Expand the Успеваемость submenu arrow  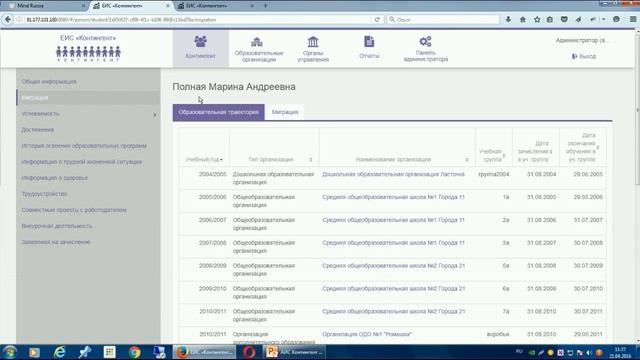(155, 115)
